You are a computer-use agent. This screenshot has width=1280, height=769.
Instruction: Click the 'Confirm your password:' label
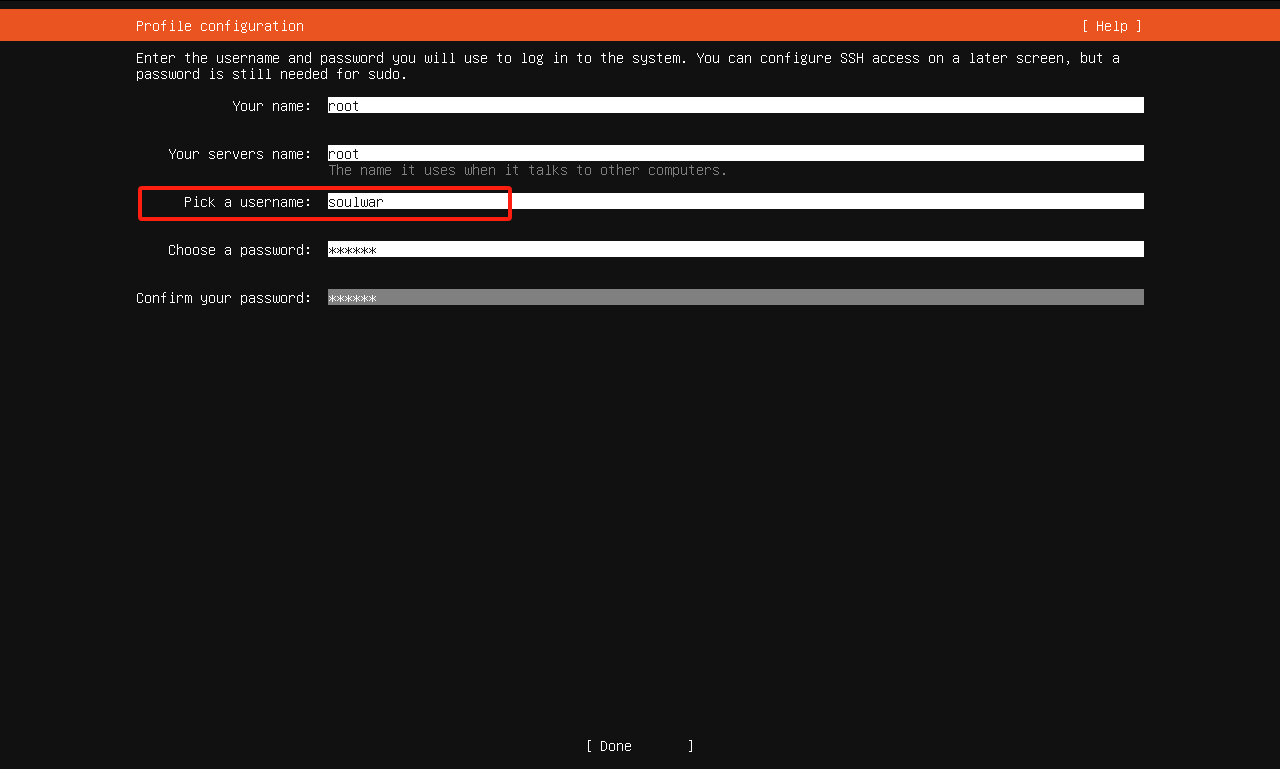click(224, 298)
